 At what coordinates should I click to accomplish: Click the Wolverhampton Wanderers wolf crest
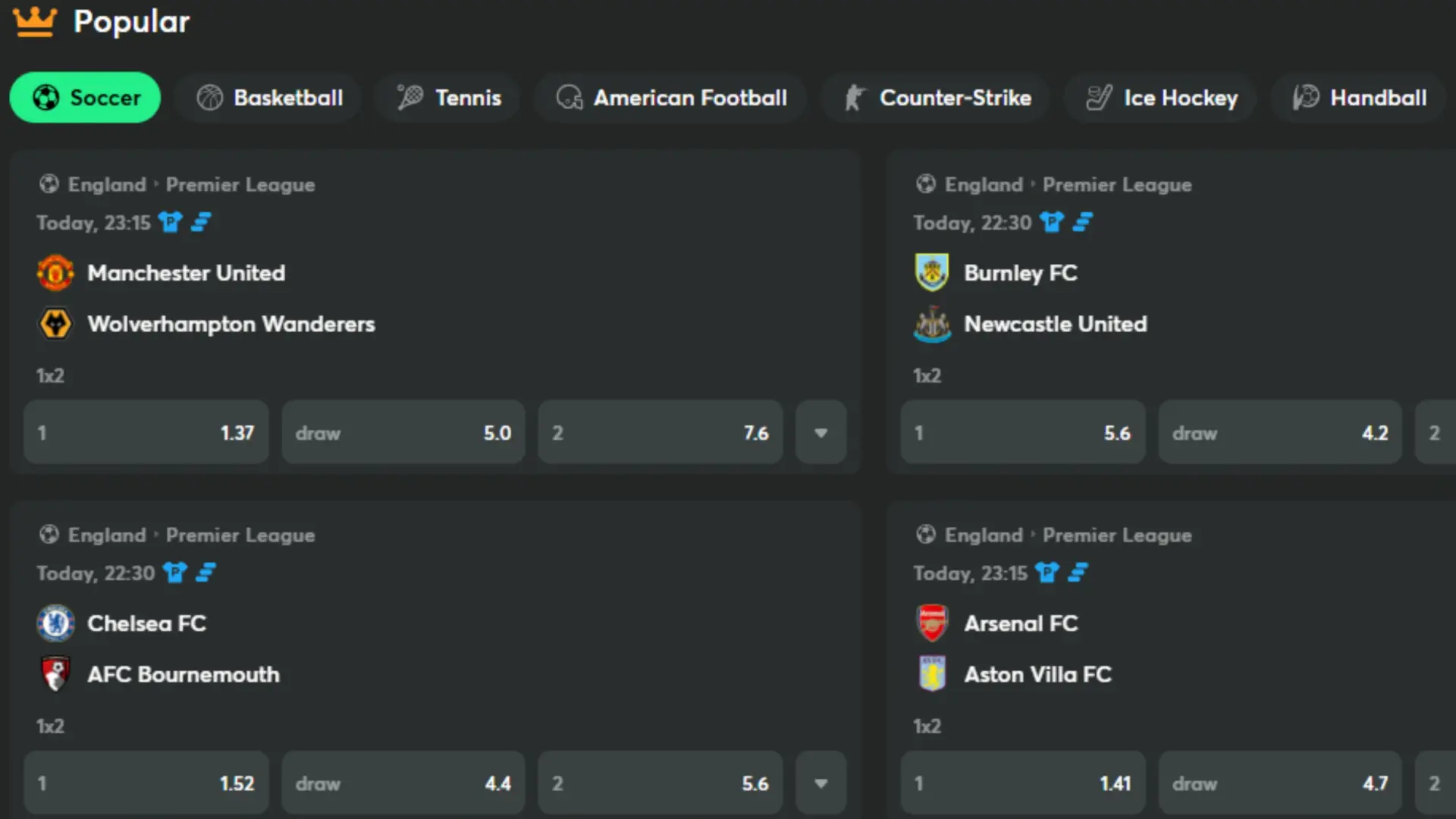pos(55,324)
